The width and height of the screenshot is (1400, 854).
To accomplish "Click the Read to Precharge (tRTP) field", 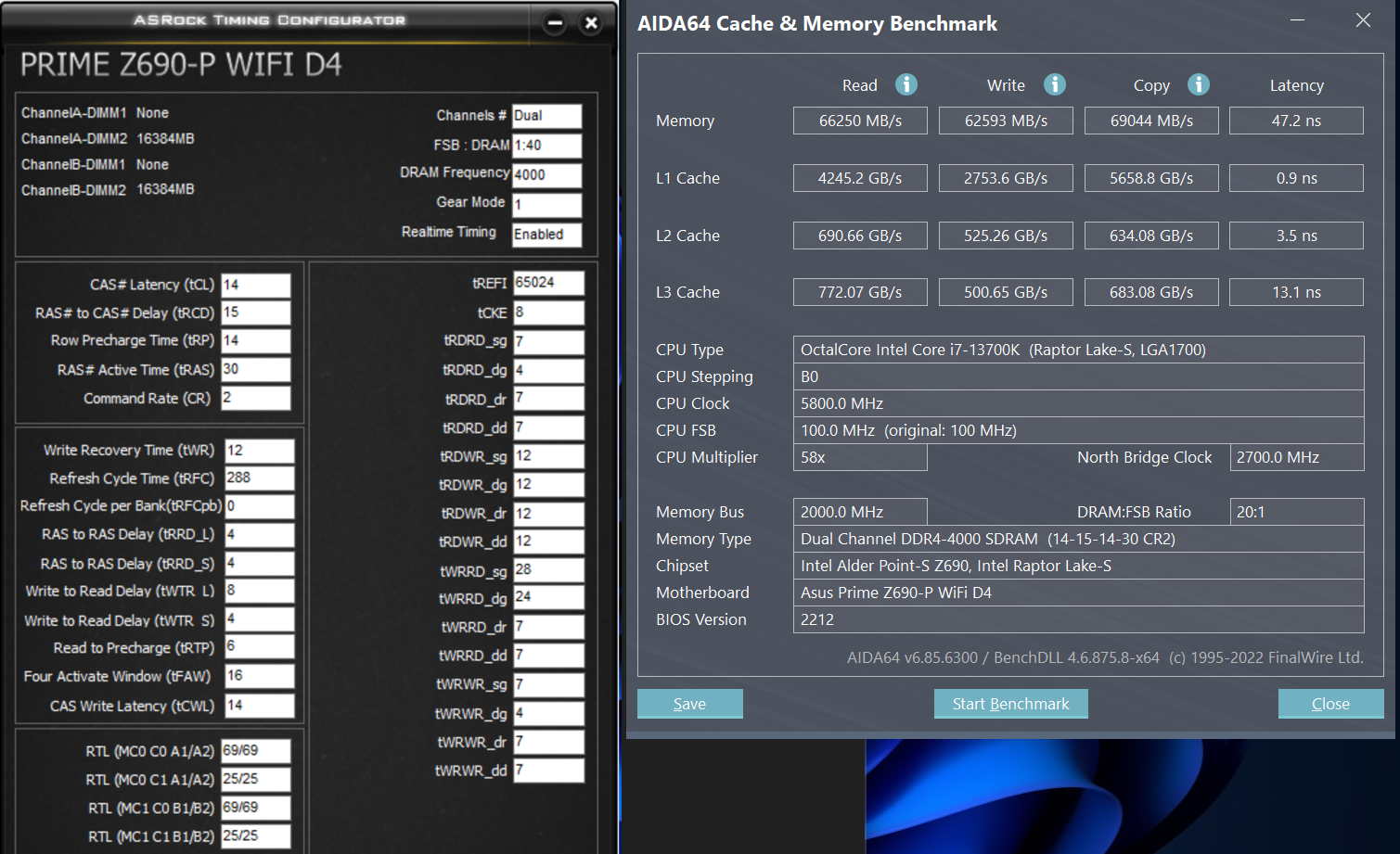I will [260, 647].
